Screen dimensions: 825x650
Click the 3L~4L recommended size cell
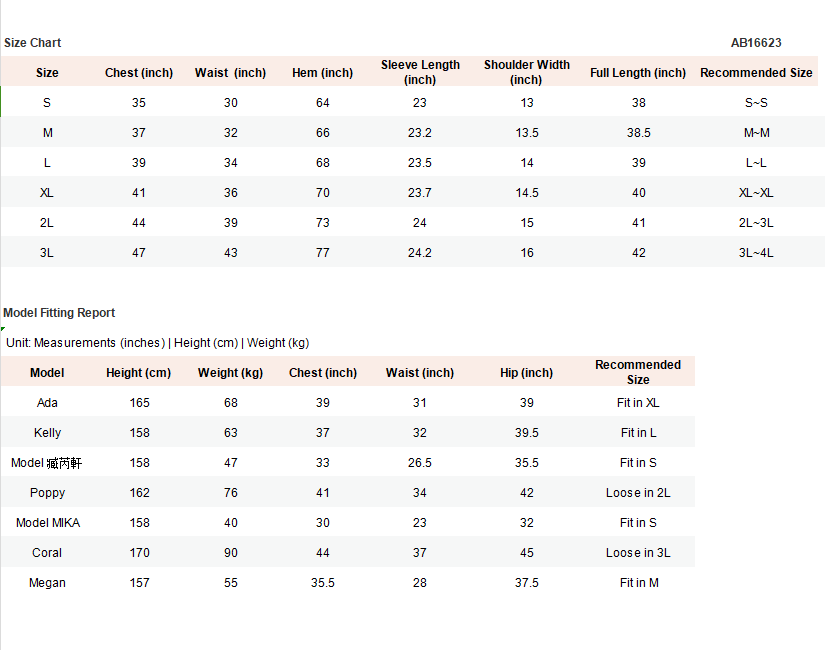pyautogui.click(x=756, y=253)
